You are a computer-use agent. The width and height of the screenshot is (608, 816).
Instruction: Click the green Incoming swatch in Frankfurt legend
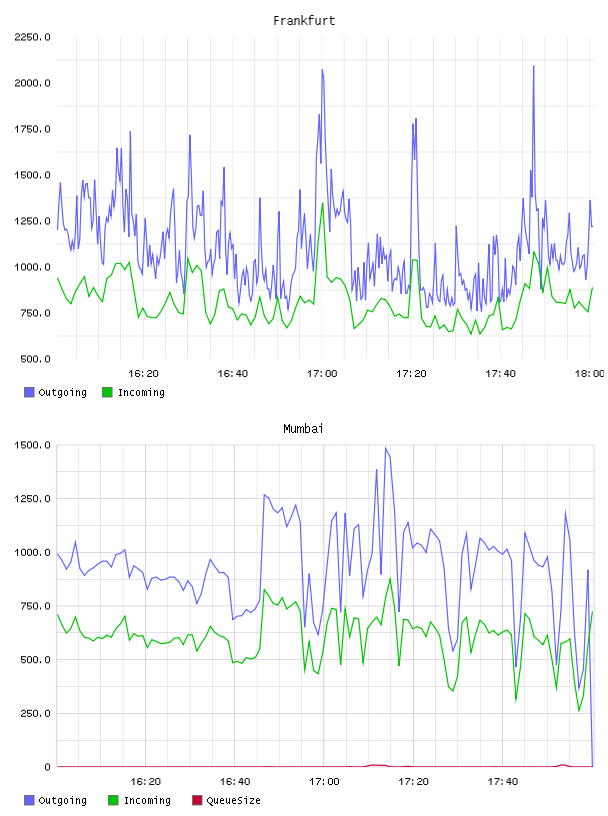107,392
